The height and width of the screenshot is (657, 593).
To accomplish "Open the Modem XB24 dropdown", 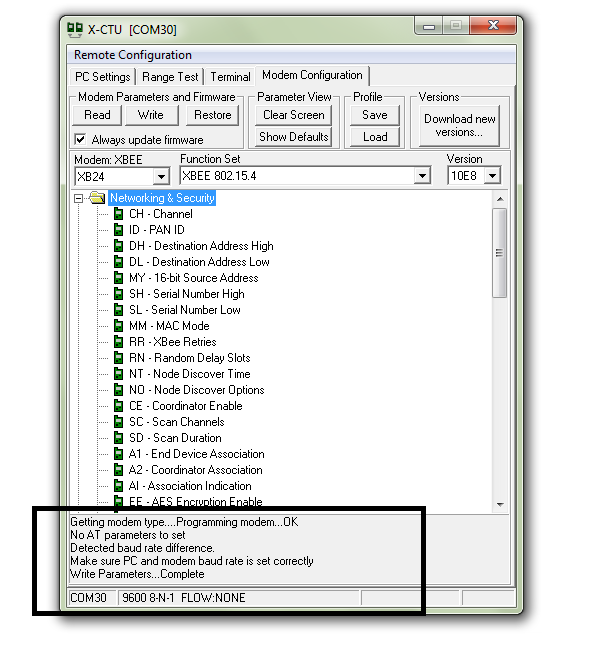I will [x=161, y=176].
